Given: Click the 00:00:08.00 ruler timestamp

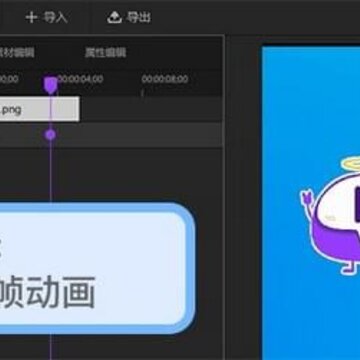Looking at the screenshot, I should [165, 79].
